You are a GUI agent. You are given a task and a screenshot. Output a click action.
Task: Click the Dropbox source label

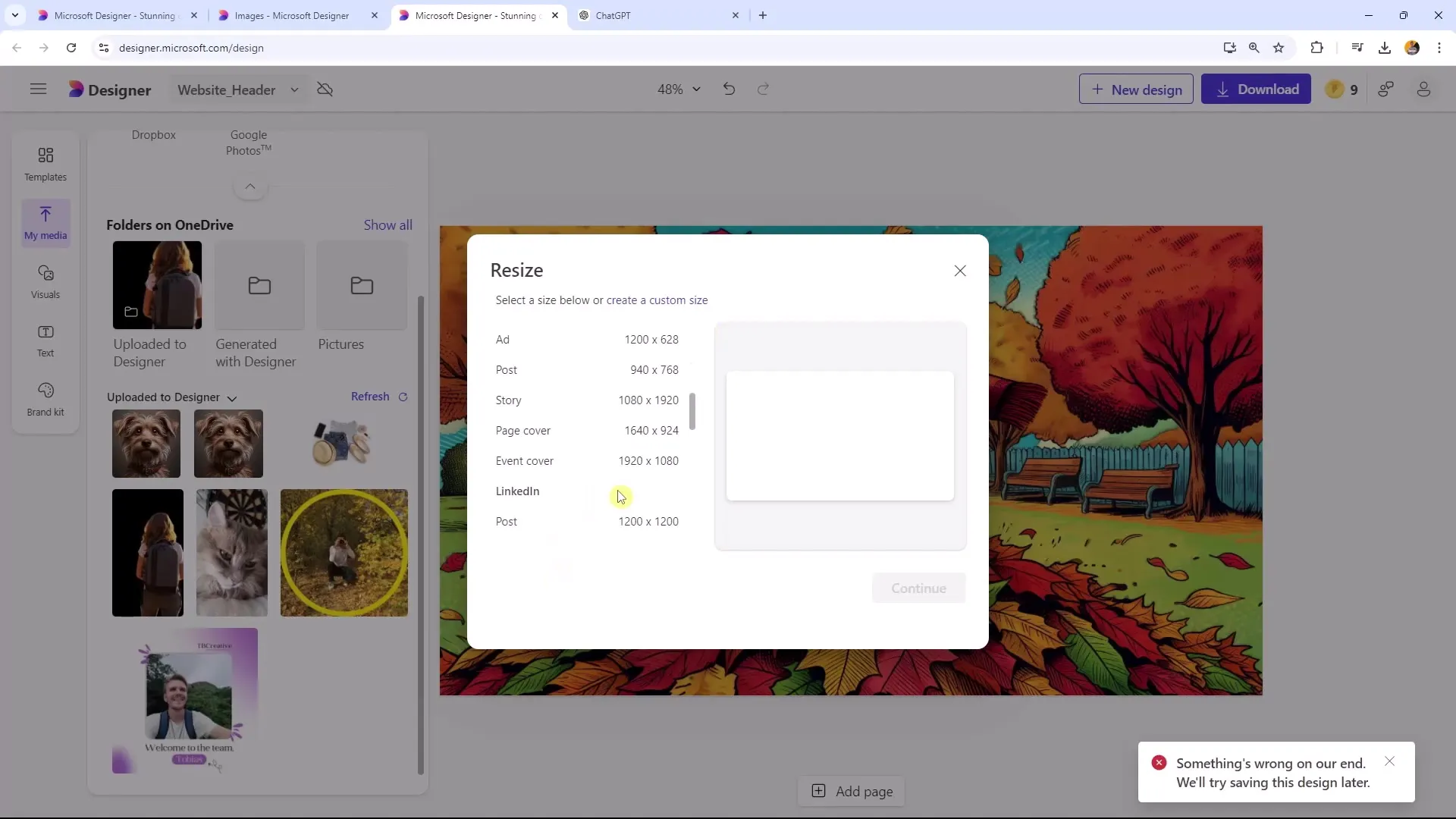point(153,135)
